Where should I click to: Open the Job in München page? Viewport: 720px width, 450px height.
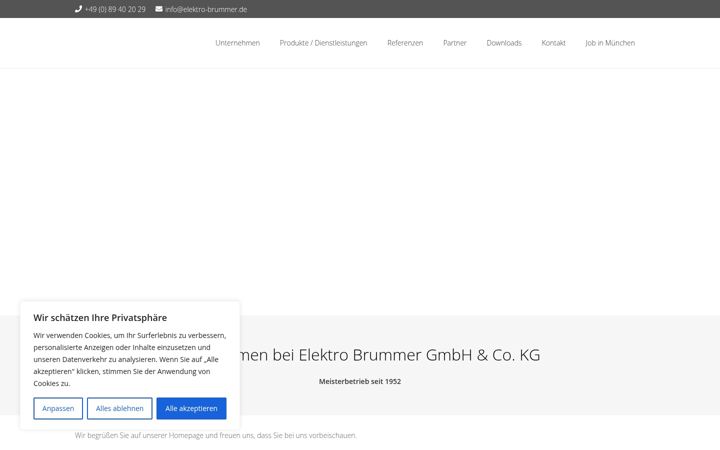[610, 43]
